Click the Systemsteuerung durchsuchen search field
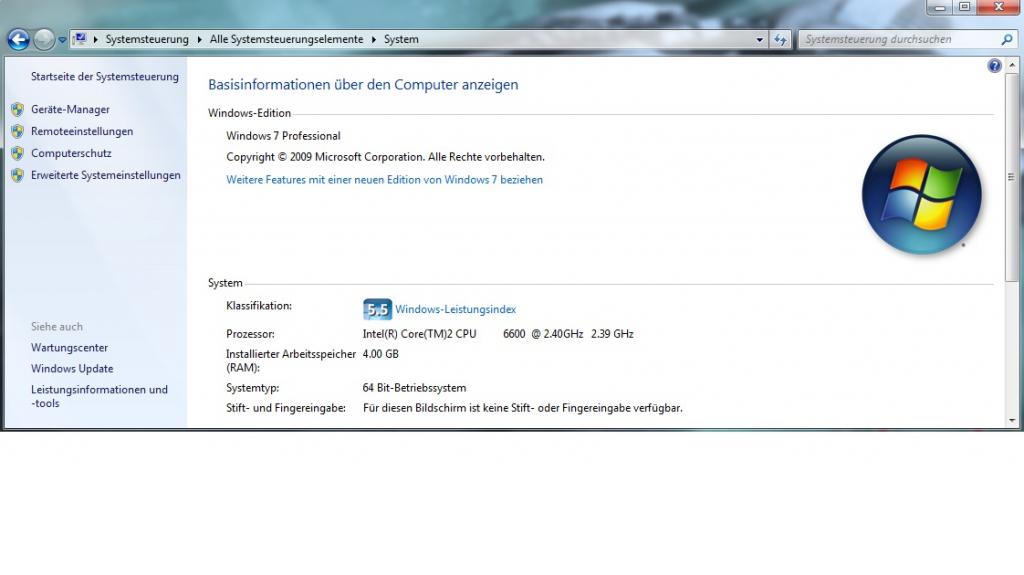 tap(895, 40)
